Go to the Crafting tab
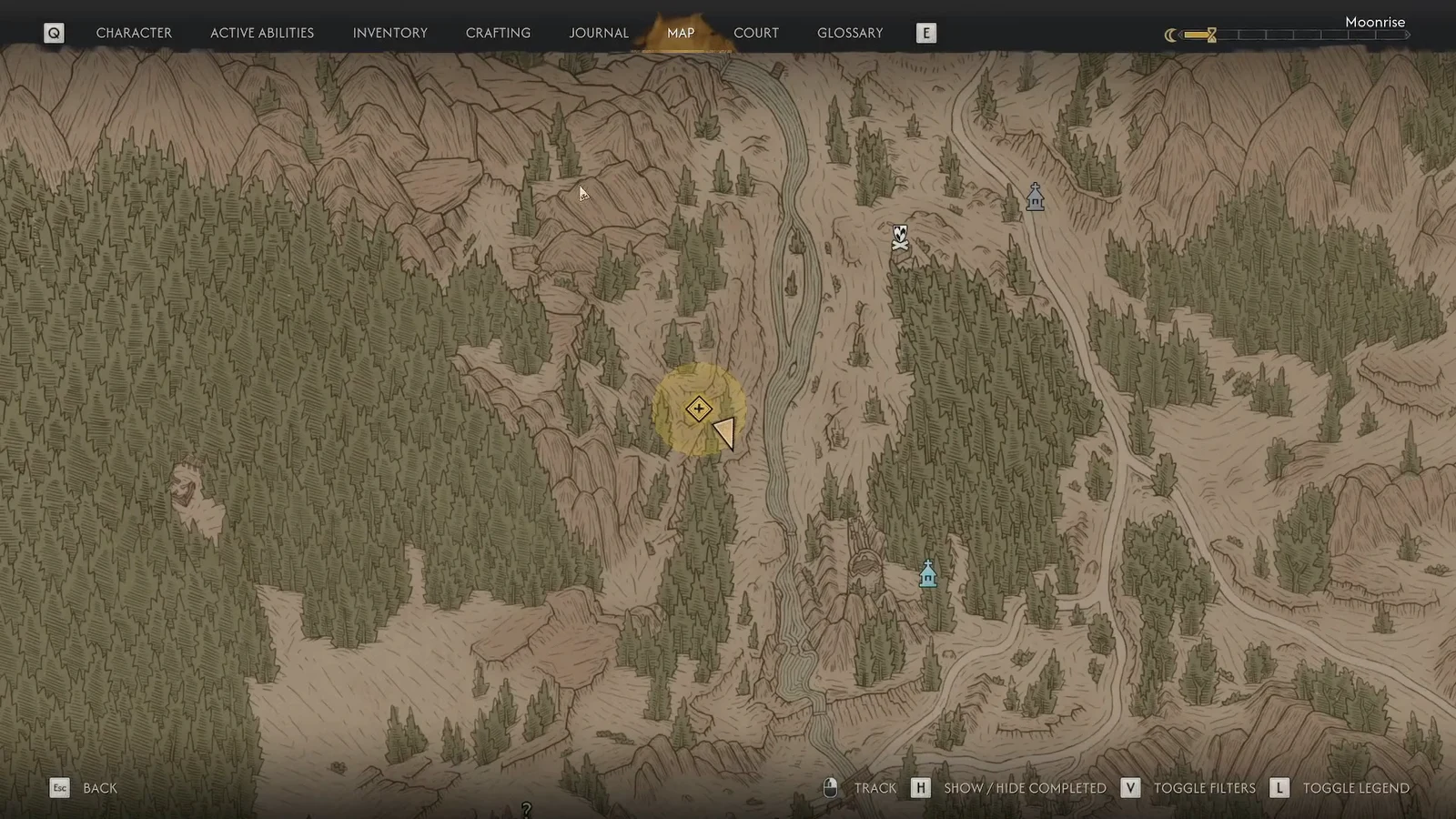This screenshot has height=819, width=1456. (x=498, y=33)
